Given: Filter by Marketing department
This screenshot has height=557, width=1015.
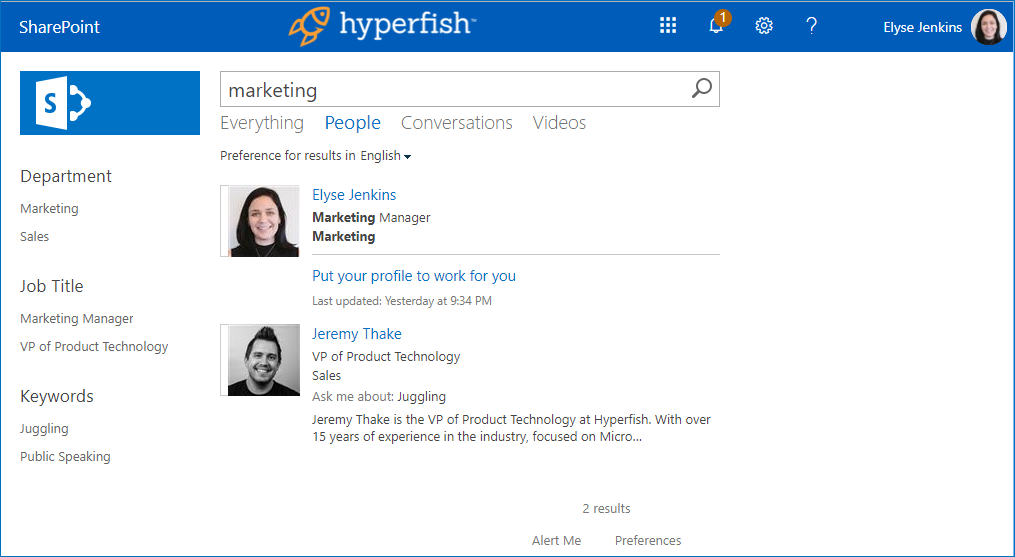Looking at the screenshot, I should pos(49,209).
